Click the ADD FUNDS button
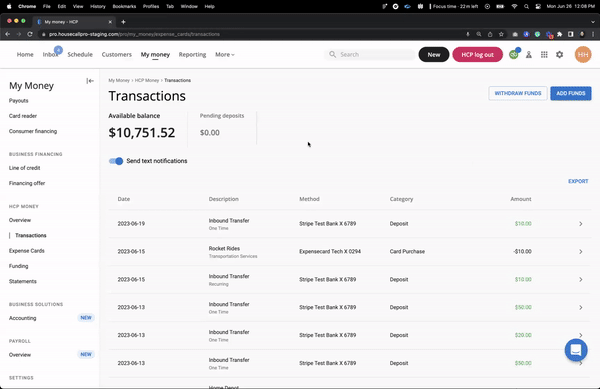This screenshot has height=389, width=600. click(x=571, y=93)
